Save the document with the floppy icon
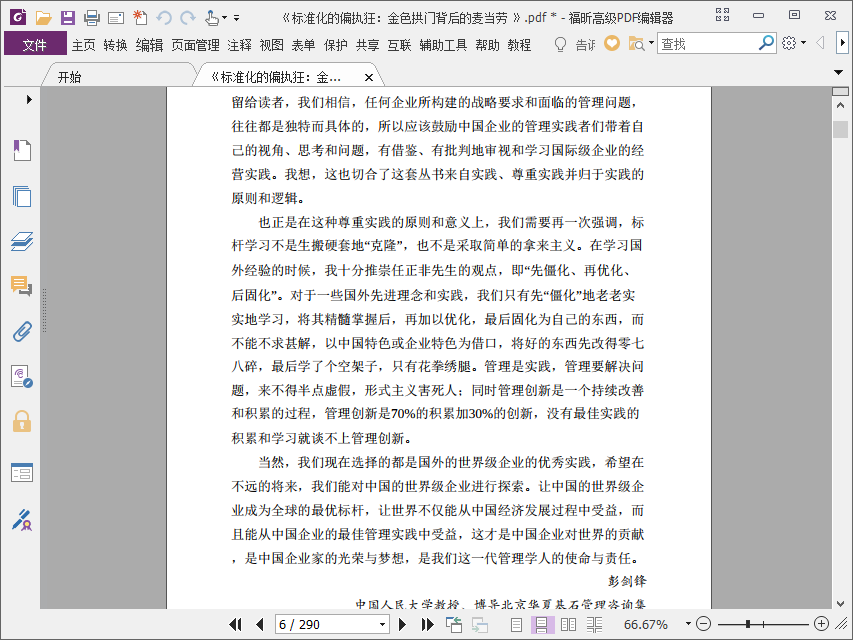This screenshot has height=640, width=853. 67,18
